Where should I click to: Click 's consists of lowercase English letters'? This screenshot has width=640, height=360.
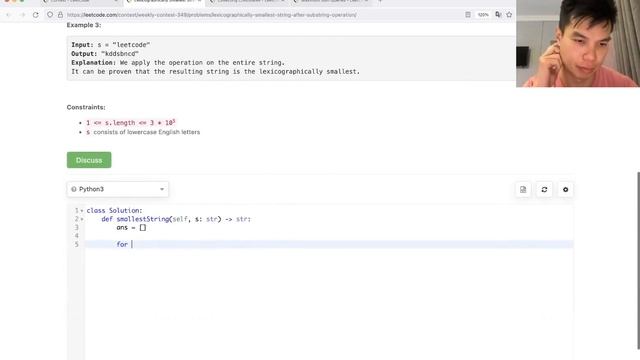(x=143, y=132)
